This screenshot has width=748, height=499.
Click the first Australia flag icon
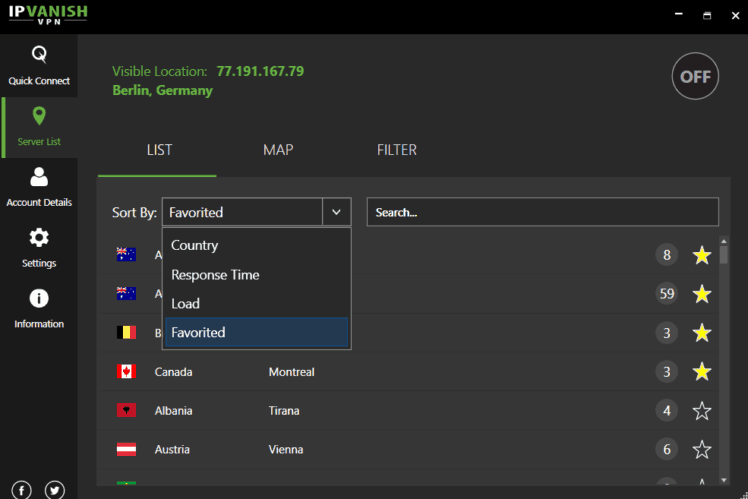pos(126,255)
